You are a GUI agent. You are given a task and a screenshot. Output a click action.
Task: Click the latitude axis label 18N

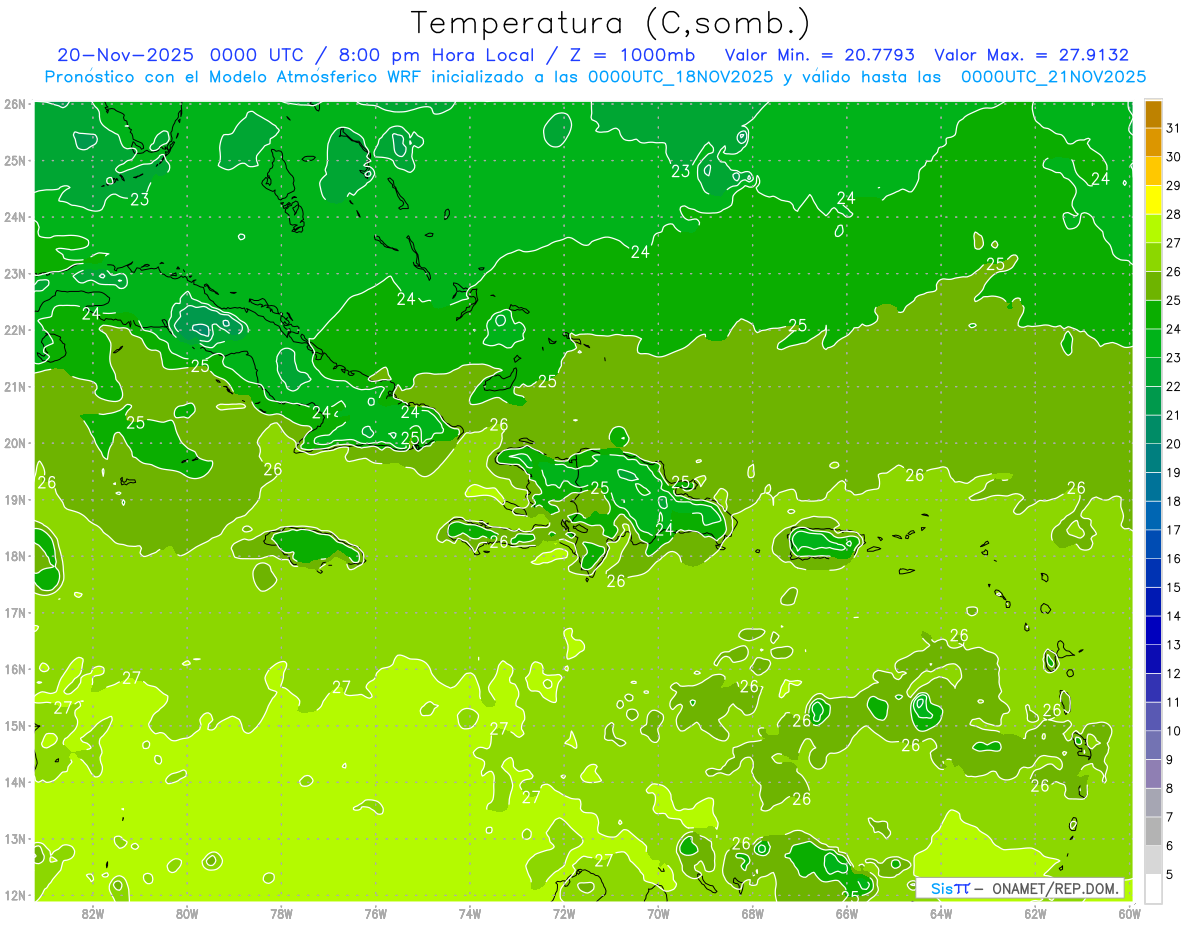click(15, 555)
